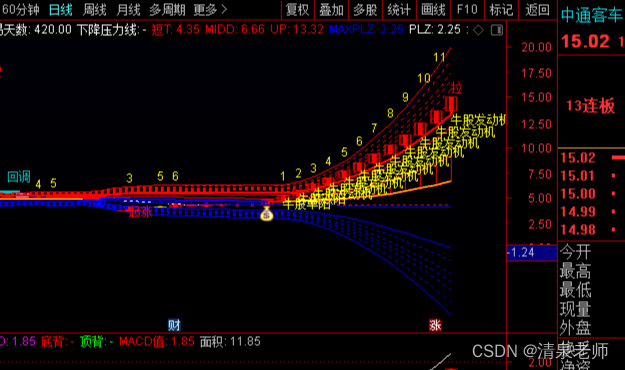
Task: Click the 今开 quote row
Action: click(x=576, y=252)
